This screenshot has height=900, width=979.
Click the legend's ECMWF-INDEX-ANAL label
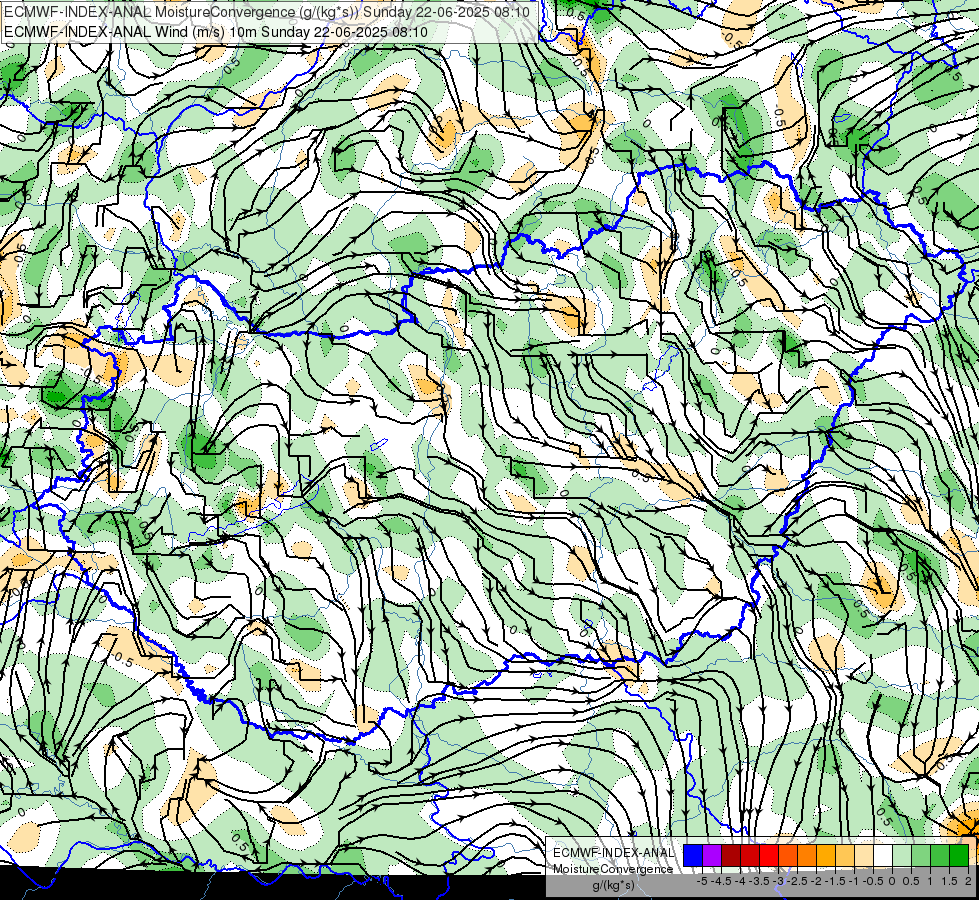point(613,853)
